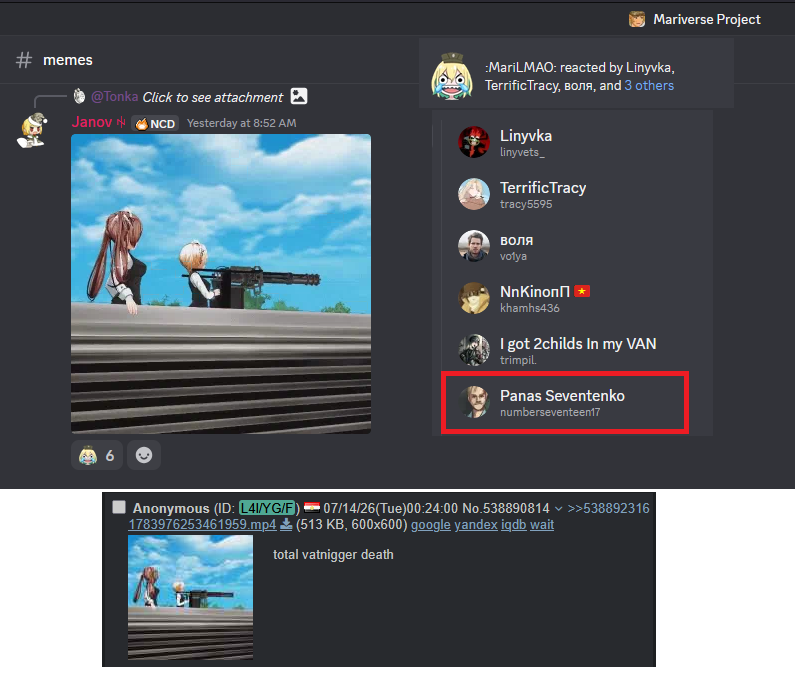Click the replied user's small avatar near @Tonka
This screenshot has height=695, width=795.
pyautogui.click(x=80, y=96)
